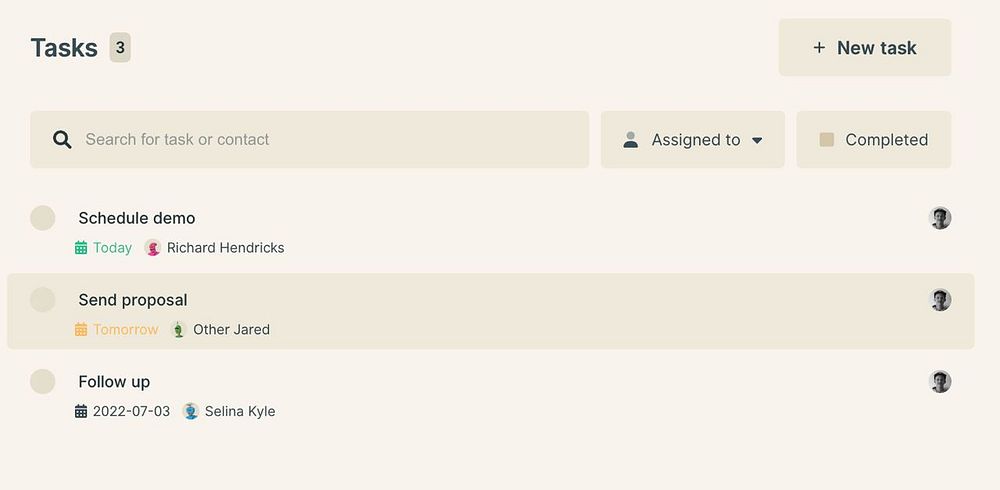Click Other Jared's contact avatar
Image resolution: width=1000 pixels, height=490 pixels.
(178, 329)
